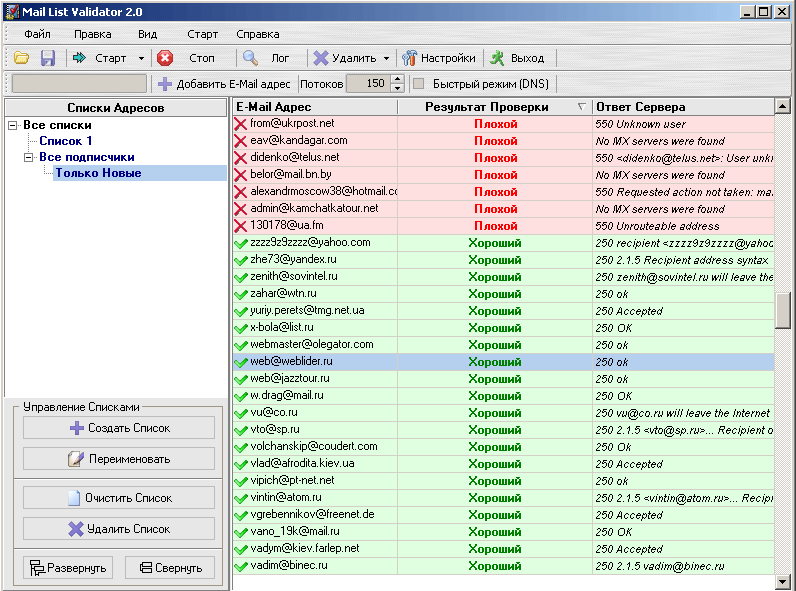
Task: Click green check icon for x-bola@list.ru
Action: [x=241, y=328]
